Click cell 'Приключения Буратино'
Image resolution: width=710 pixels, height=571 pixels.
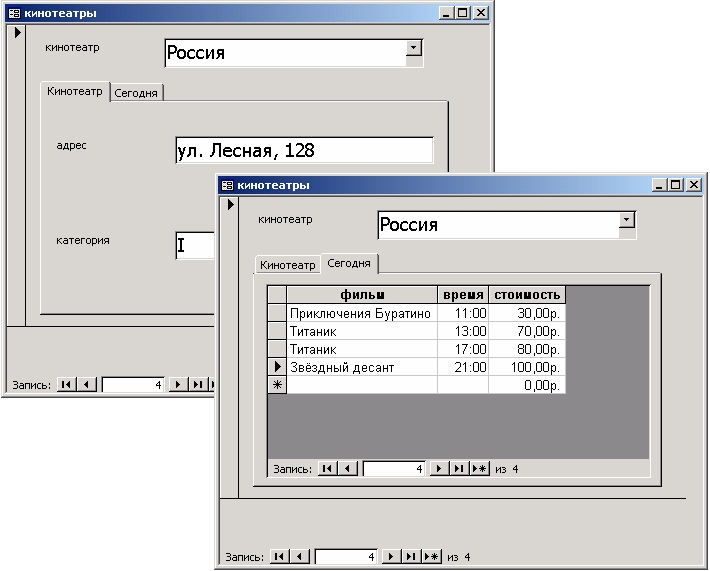[x=362, y=313]
